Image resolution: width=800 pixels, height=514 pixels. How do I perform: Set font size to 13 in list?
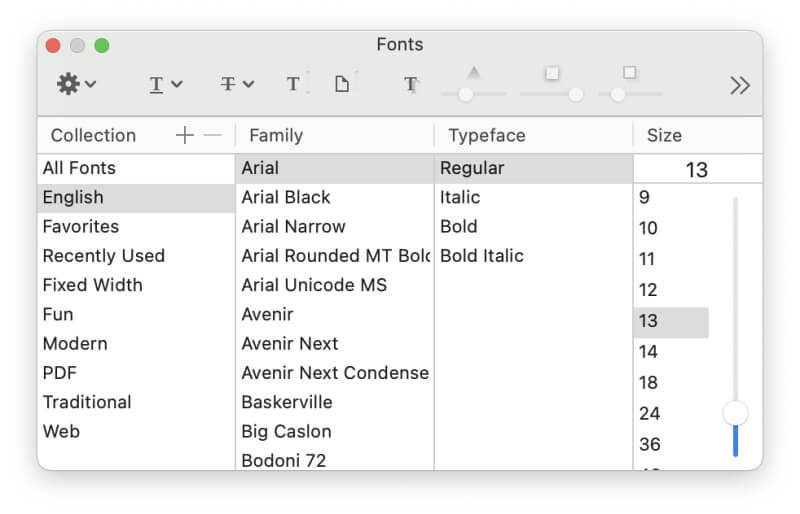[671, 321]
